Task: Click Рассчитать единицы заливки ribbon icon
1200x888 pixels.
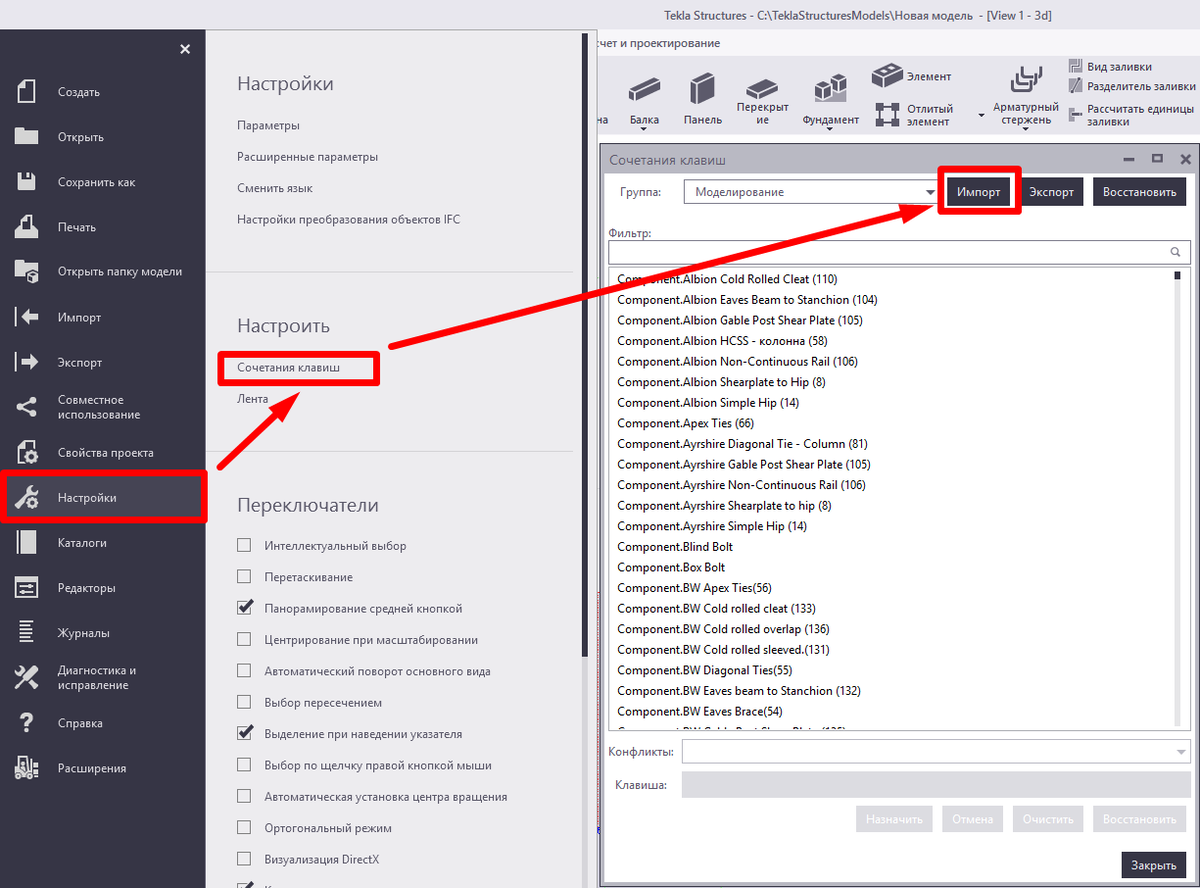Action: point(1075,114)
